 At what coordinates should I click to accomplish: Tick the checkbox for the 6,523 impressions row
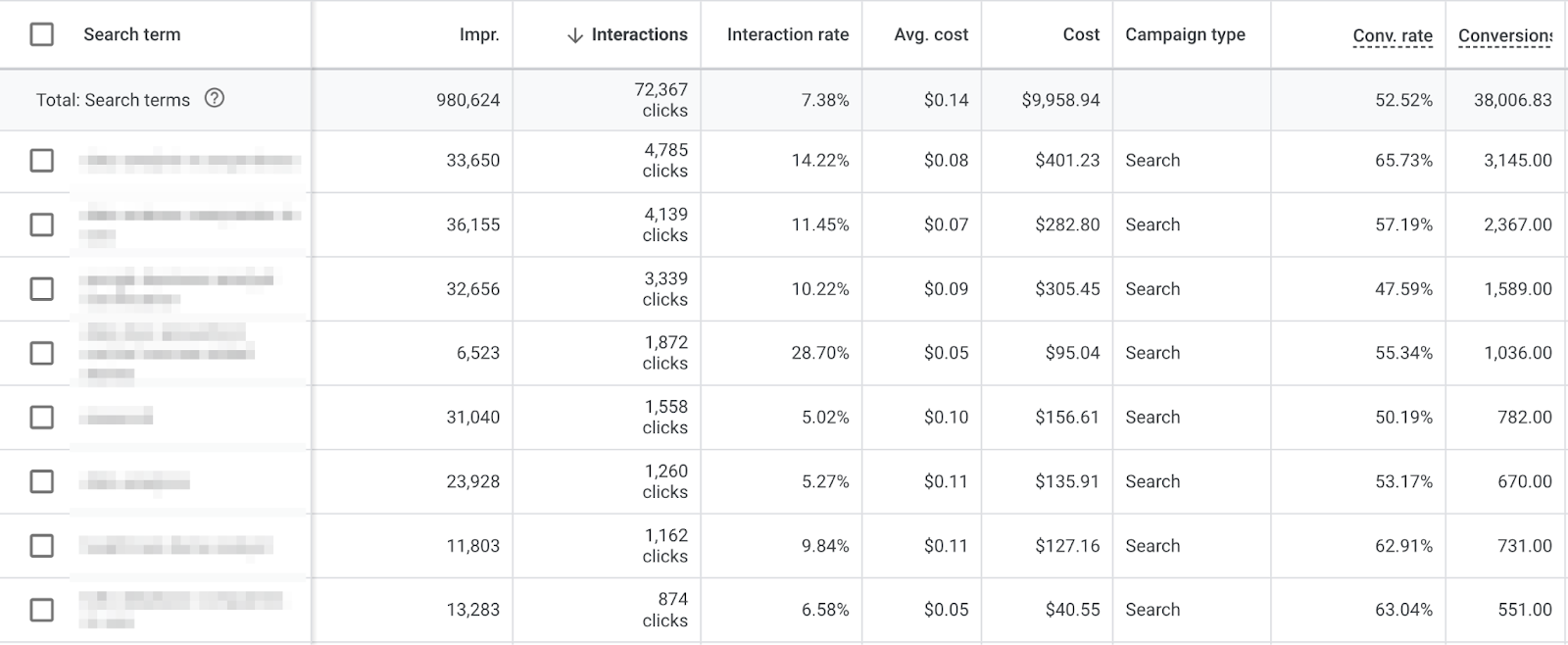tap(41, 353)
